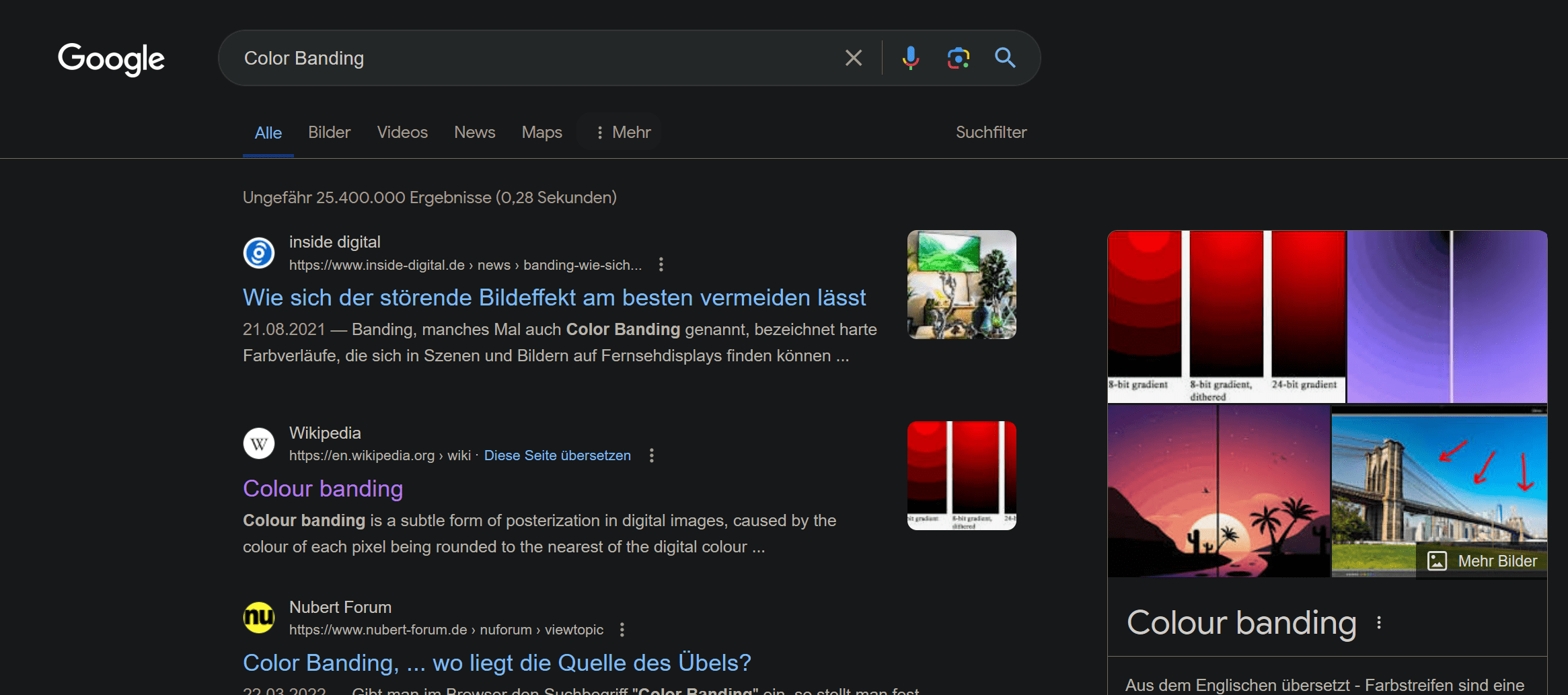Click the '21.08.2021' snippet date
This screenshot has width=1568, height=695.
(x=284, y=329)
